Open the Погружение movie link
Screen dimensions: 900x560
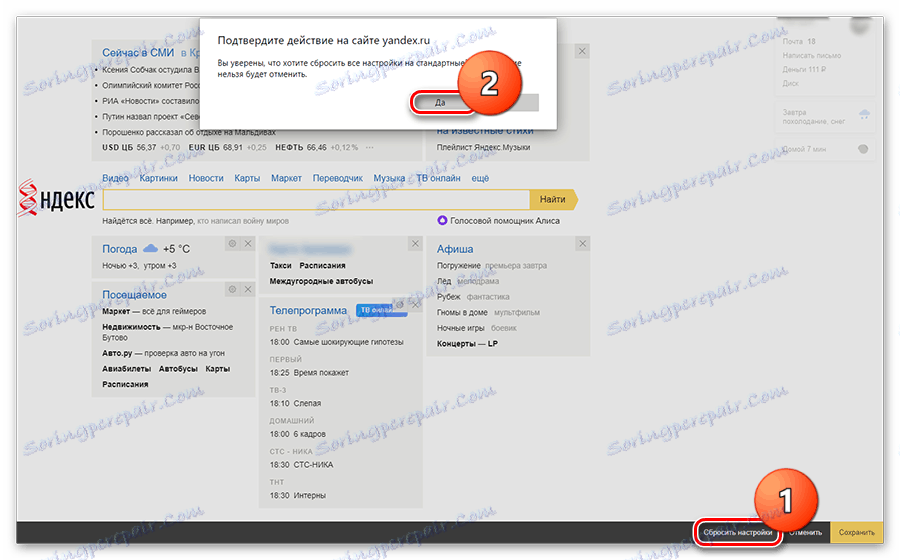coord(459,265)
